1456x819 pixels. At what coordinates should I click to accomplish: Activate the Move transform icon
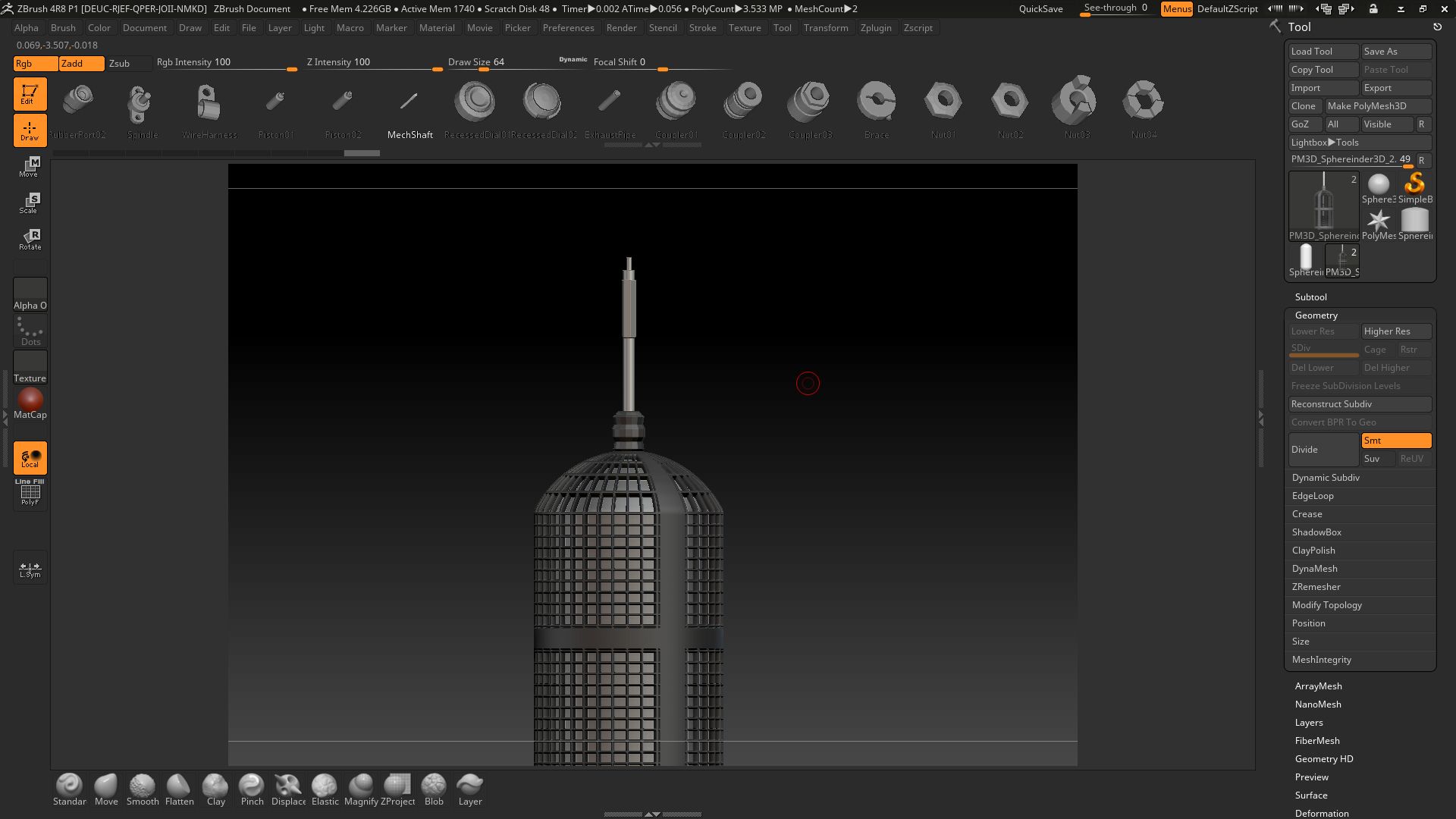coord(30,167)
